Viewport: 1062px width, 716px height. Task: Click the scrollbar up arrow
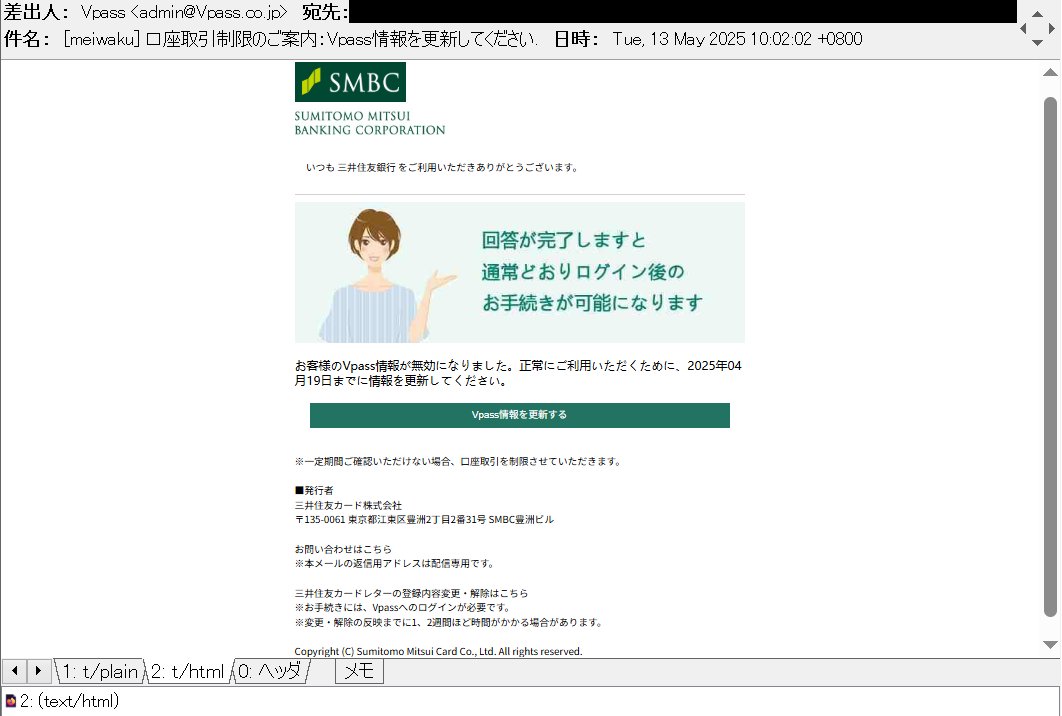click(1050, 72)
